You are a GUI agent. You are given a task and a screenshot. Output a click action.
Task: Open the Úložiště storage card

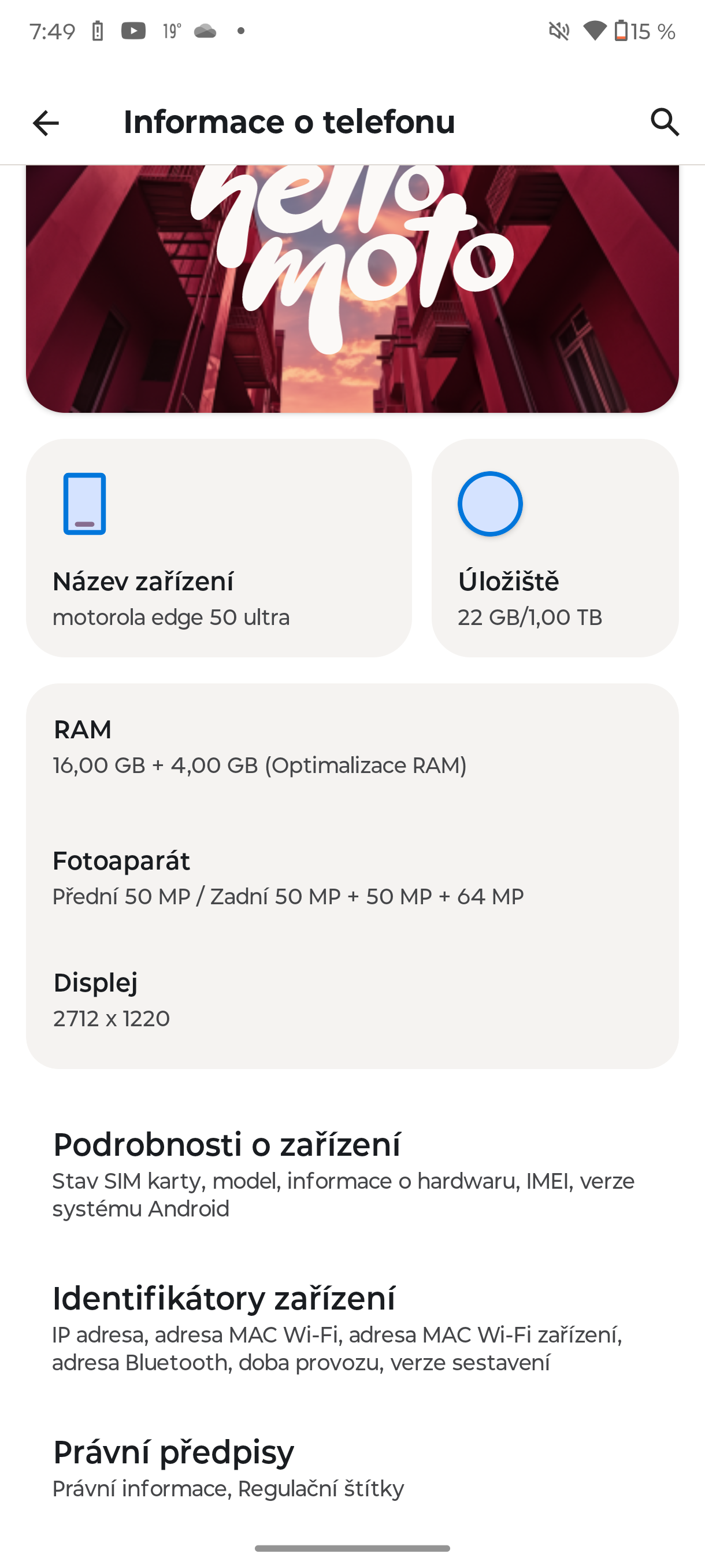point(555,548)
